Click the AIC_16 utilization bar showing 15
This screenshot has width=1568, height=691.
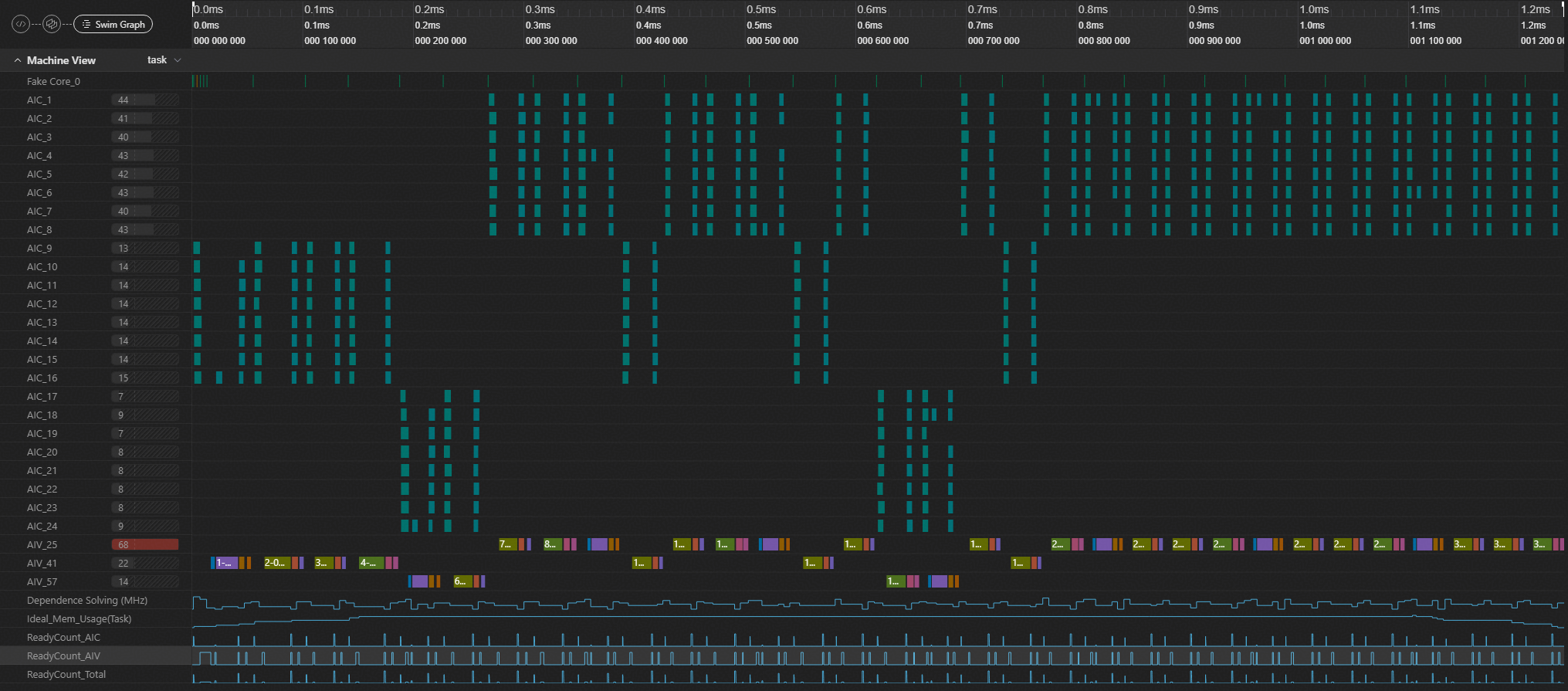[x=145, y=378]
